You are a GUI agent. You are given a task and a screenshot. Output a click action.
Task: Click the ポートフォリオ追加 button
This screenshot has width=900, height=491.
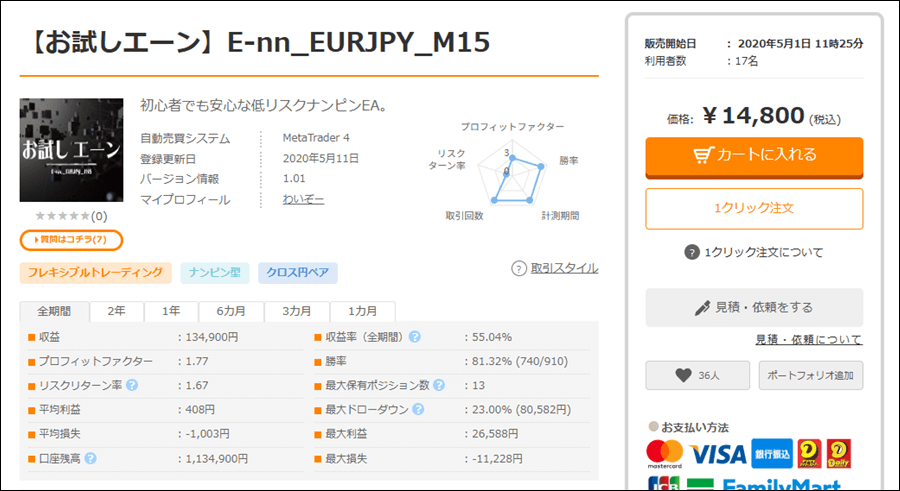tap(810, 375)
